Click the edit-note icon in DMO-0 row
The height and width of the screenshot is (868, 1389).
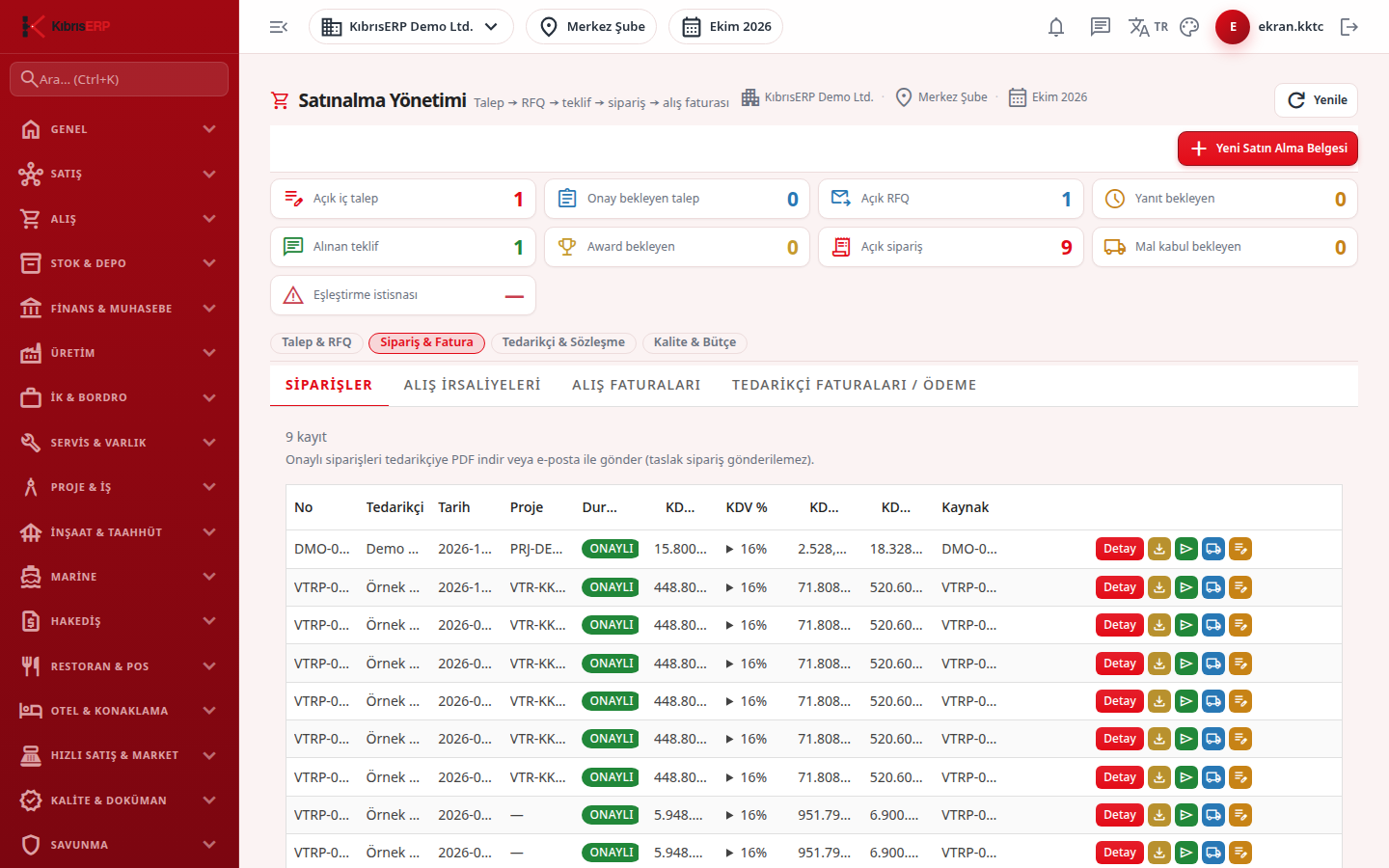(1240, 549)
